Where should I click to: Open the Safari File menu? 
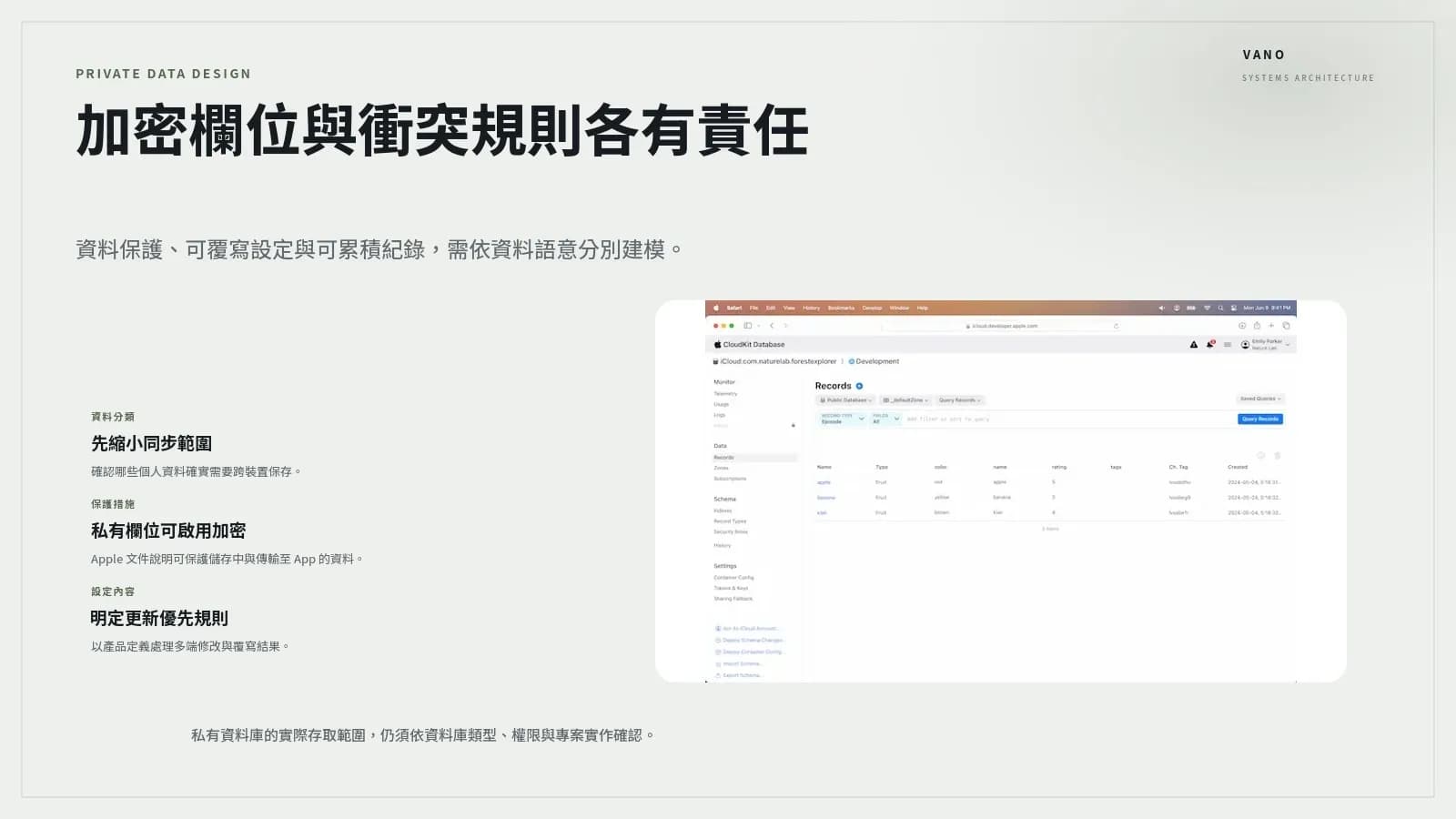(x=753, y=308)
